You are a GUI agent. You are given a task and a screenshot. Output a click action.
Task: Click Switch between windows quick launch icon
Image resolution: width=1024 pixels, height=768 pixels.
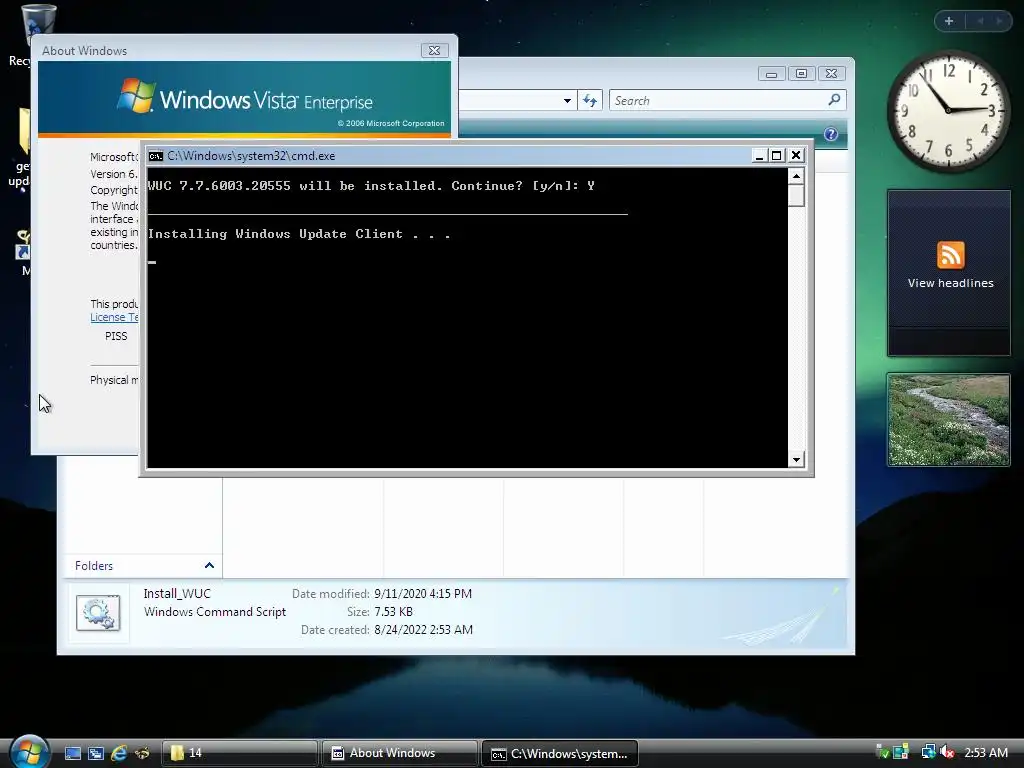click(96, 753)
